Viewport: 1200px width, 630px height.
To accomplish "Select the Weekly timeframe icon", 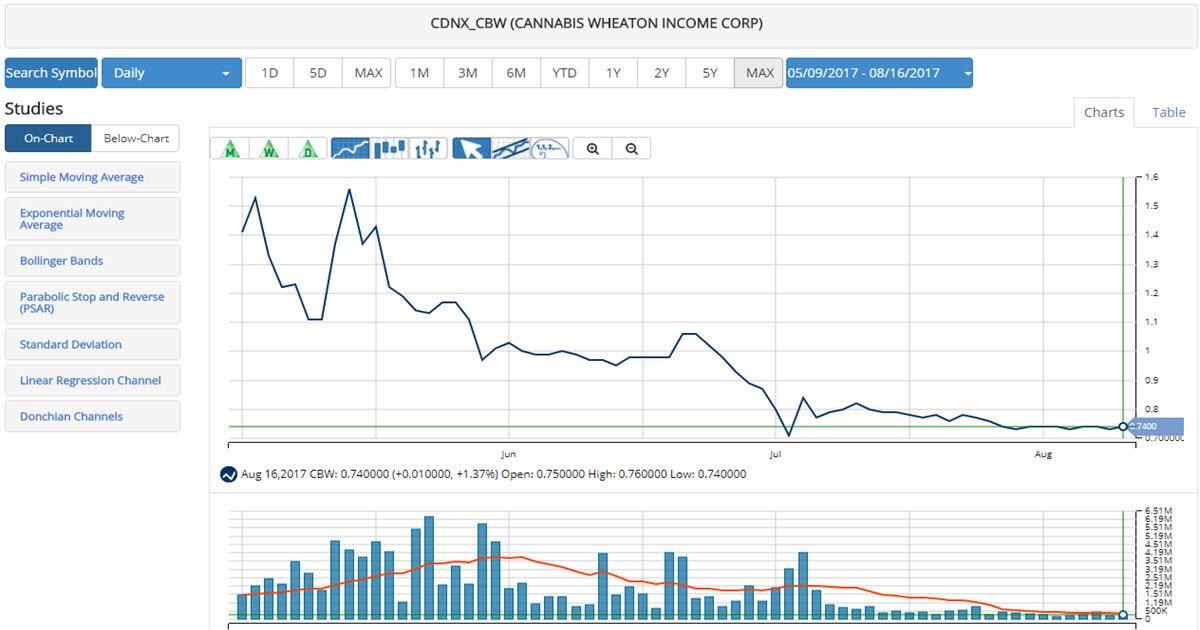I will [269, 147].
